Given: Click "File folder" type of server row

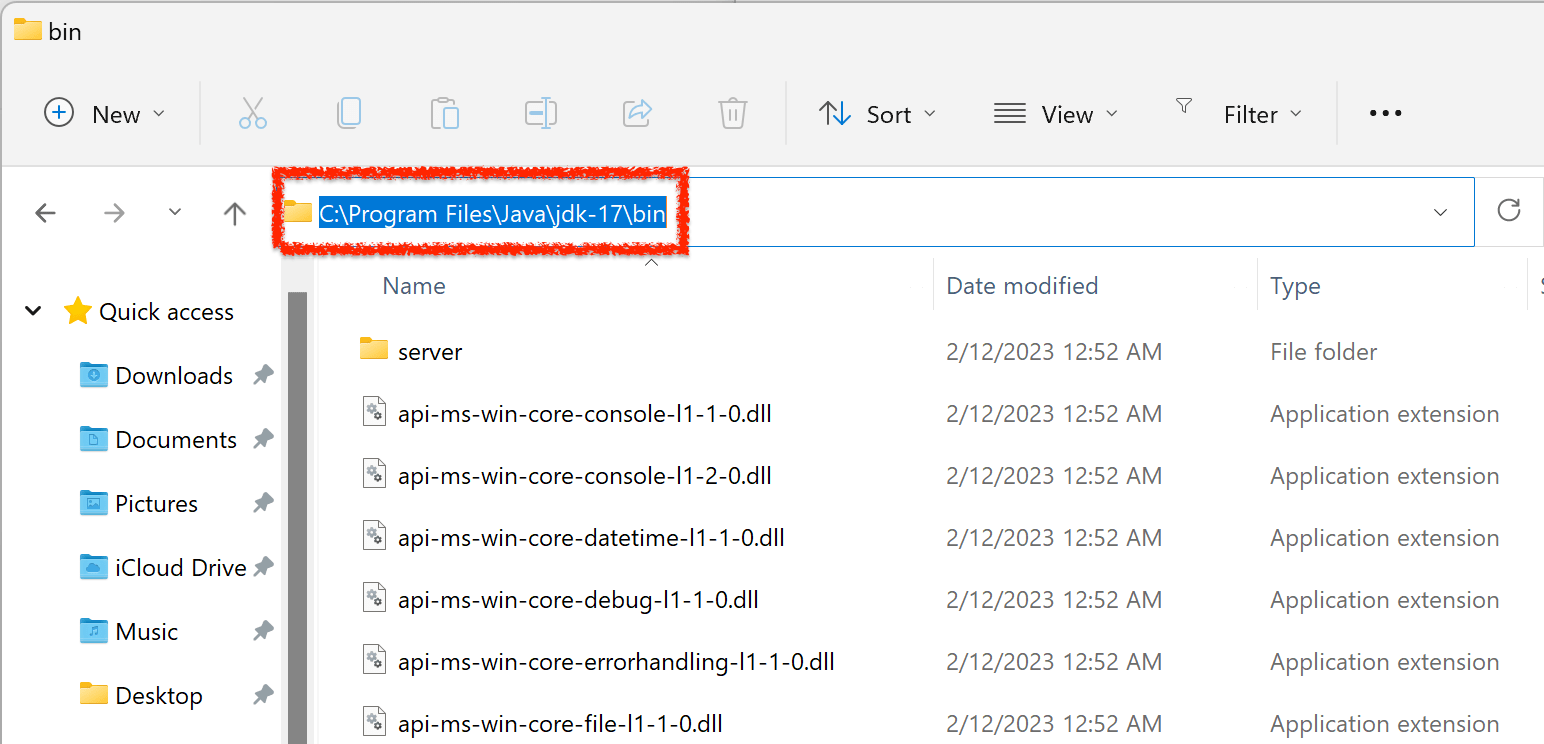Looking at the screenshot, I should coord(1323,352).
